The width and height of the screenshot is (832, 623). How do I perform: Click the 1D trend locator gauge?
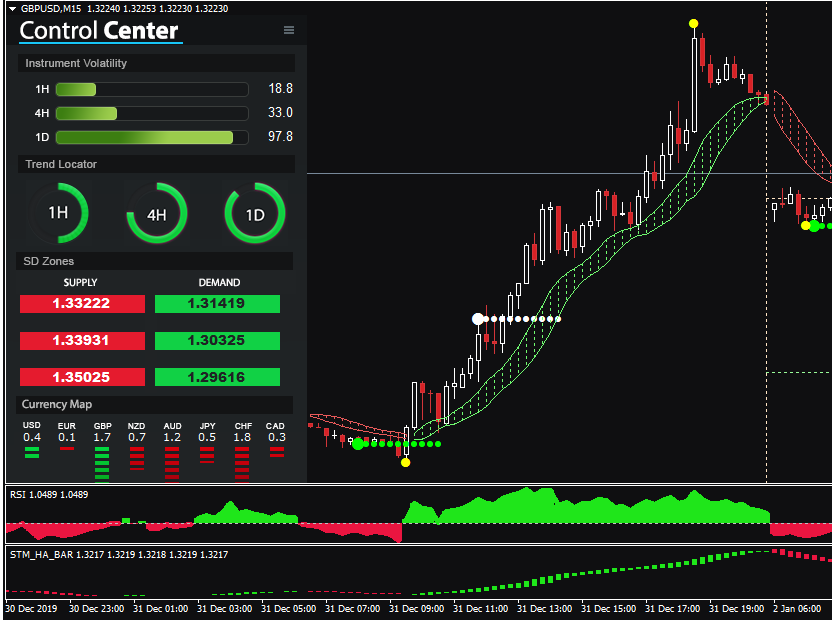pyautogui.click(x=255, y=213)
